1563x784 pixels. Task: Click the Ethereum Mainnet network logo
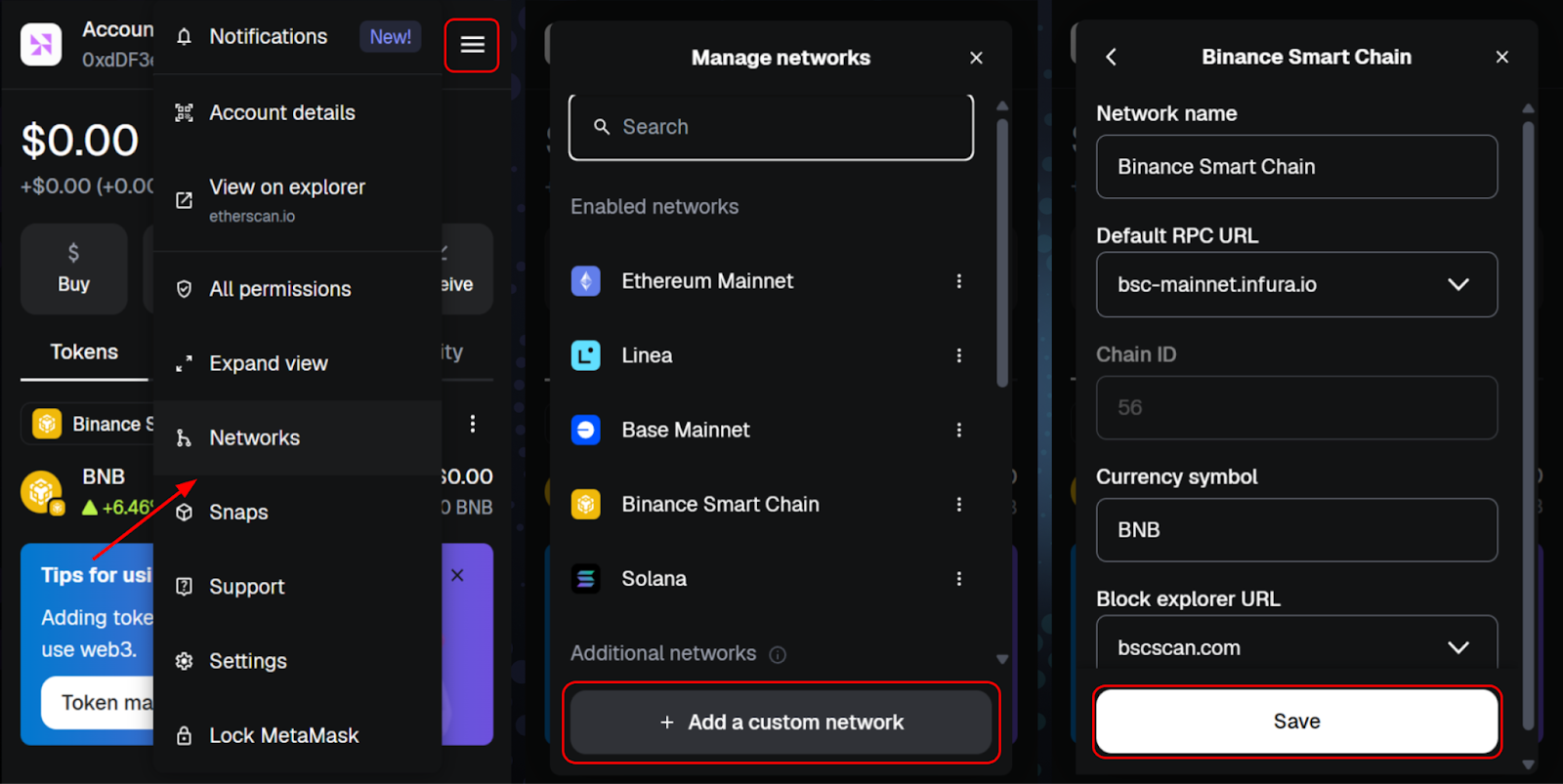(x=585, y=281)
